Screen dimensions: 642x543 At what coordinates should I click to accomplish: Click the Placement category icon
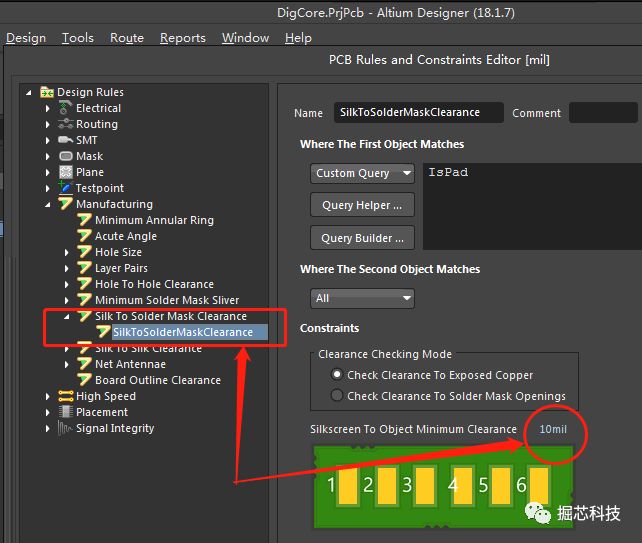[66, 412]
